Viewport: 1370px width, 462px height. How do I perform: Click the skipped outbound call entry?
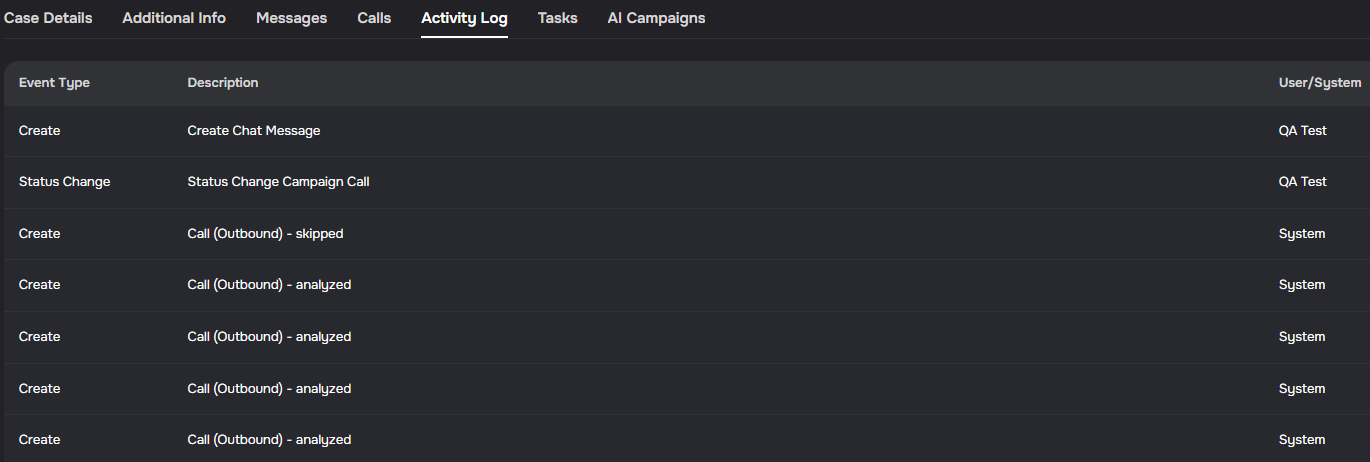[x=265, y=234]
